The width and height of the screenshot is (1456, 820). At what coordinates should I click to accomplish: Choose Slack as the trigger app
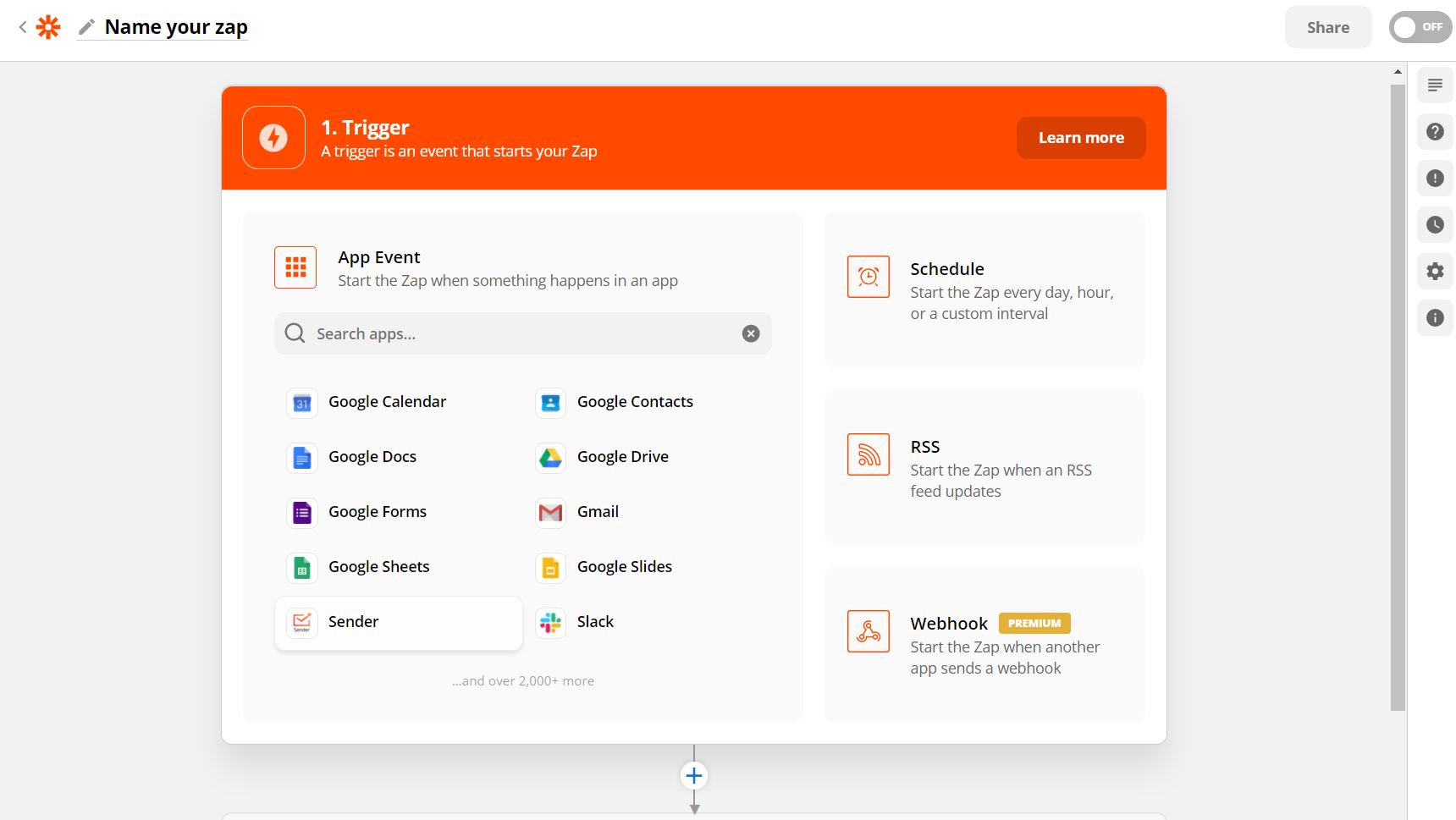(595, 621)
